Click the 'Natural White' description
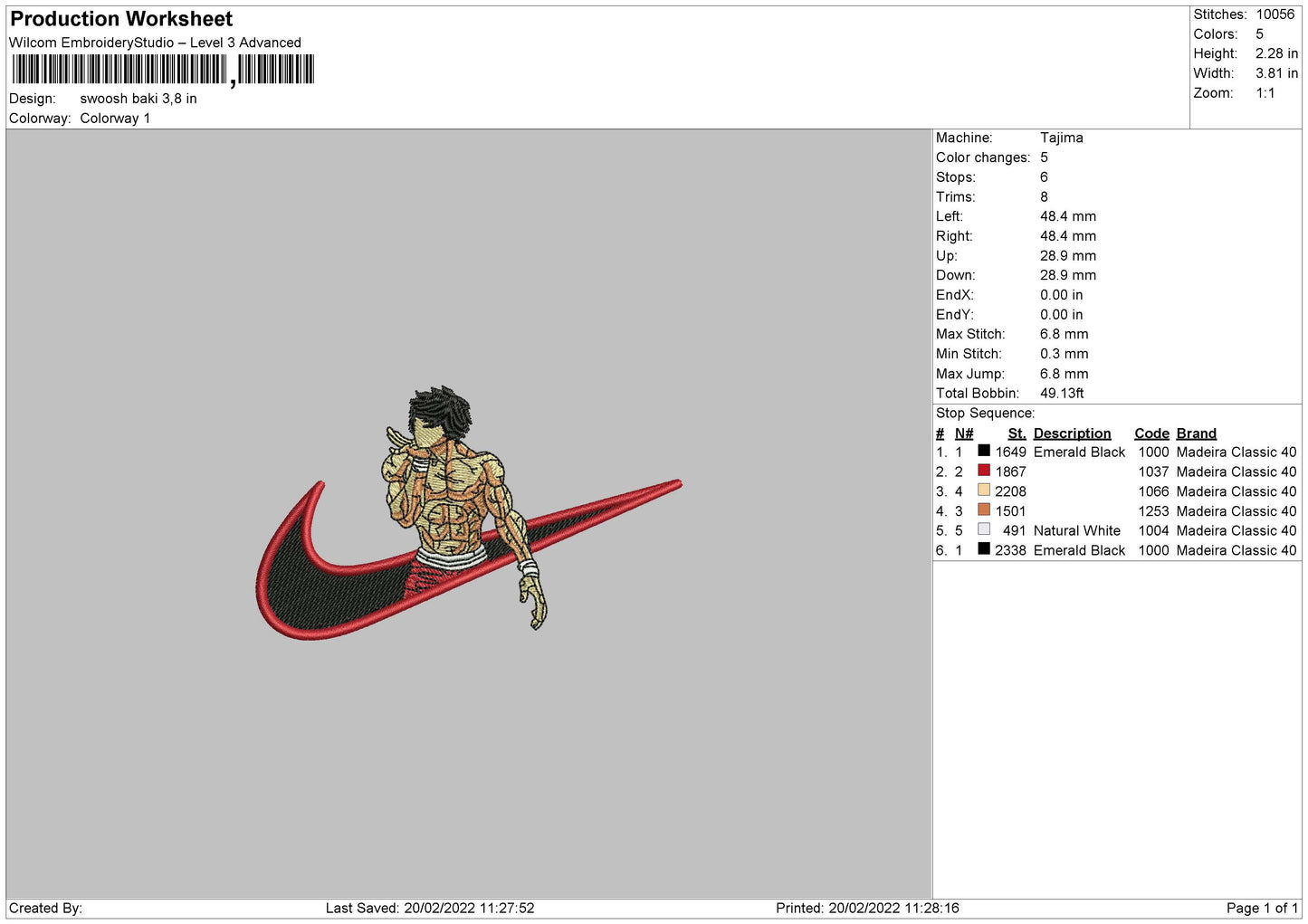The width and height of the screenshot is (1308, 924). 1077,530
